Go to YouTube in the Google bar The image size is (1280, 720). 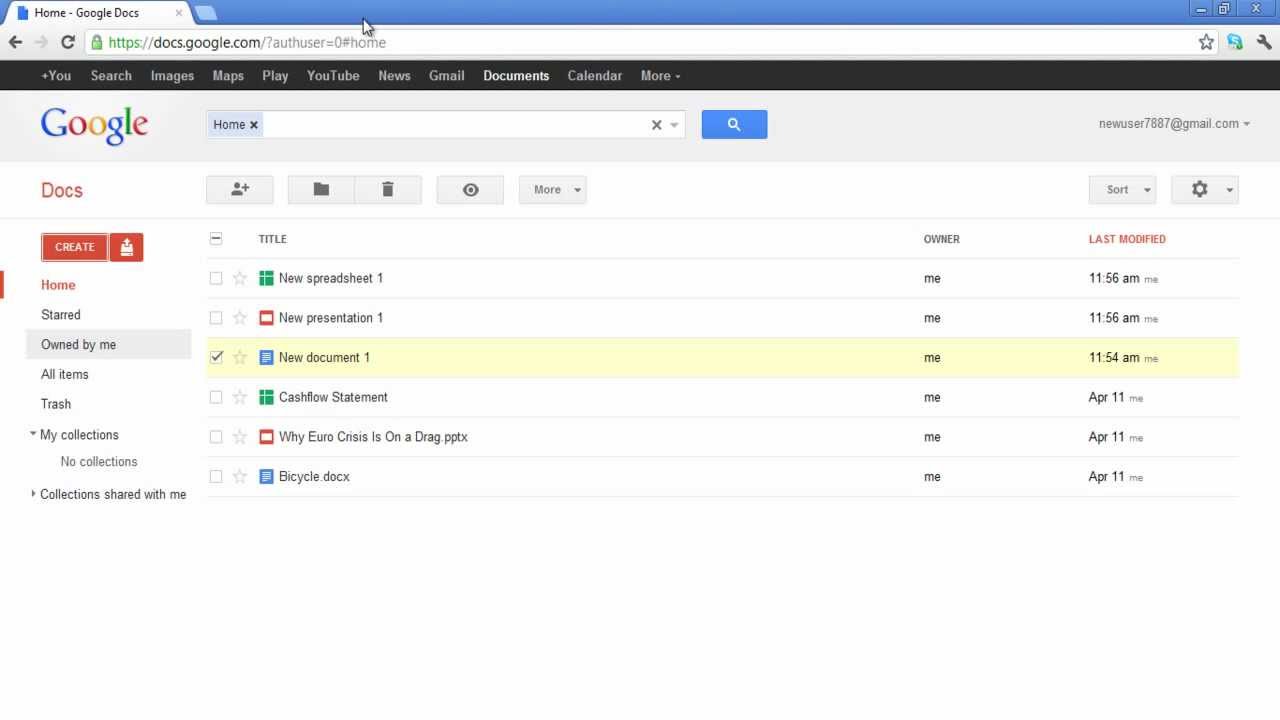pos(333,76)
